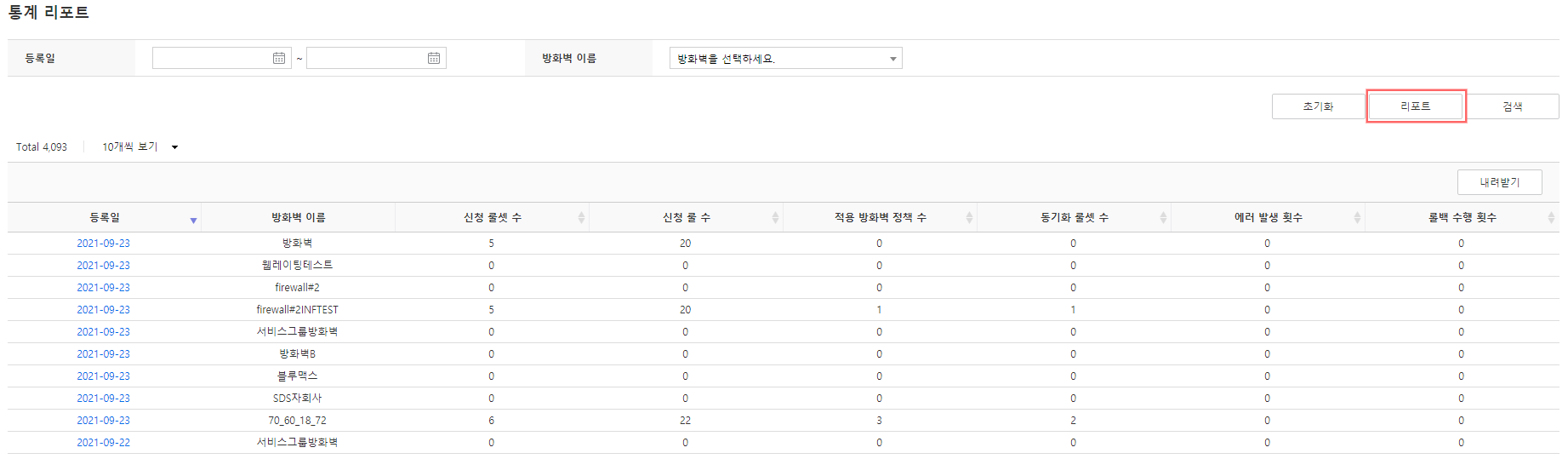Image resolution: width=1568 pixels, height=459 pixels.
Task: Click the value 6 in 70_60_18_72 row
Action: pyautogui.click(x=492, y=421)
